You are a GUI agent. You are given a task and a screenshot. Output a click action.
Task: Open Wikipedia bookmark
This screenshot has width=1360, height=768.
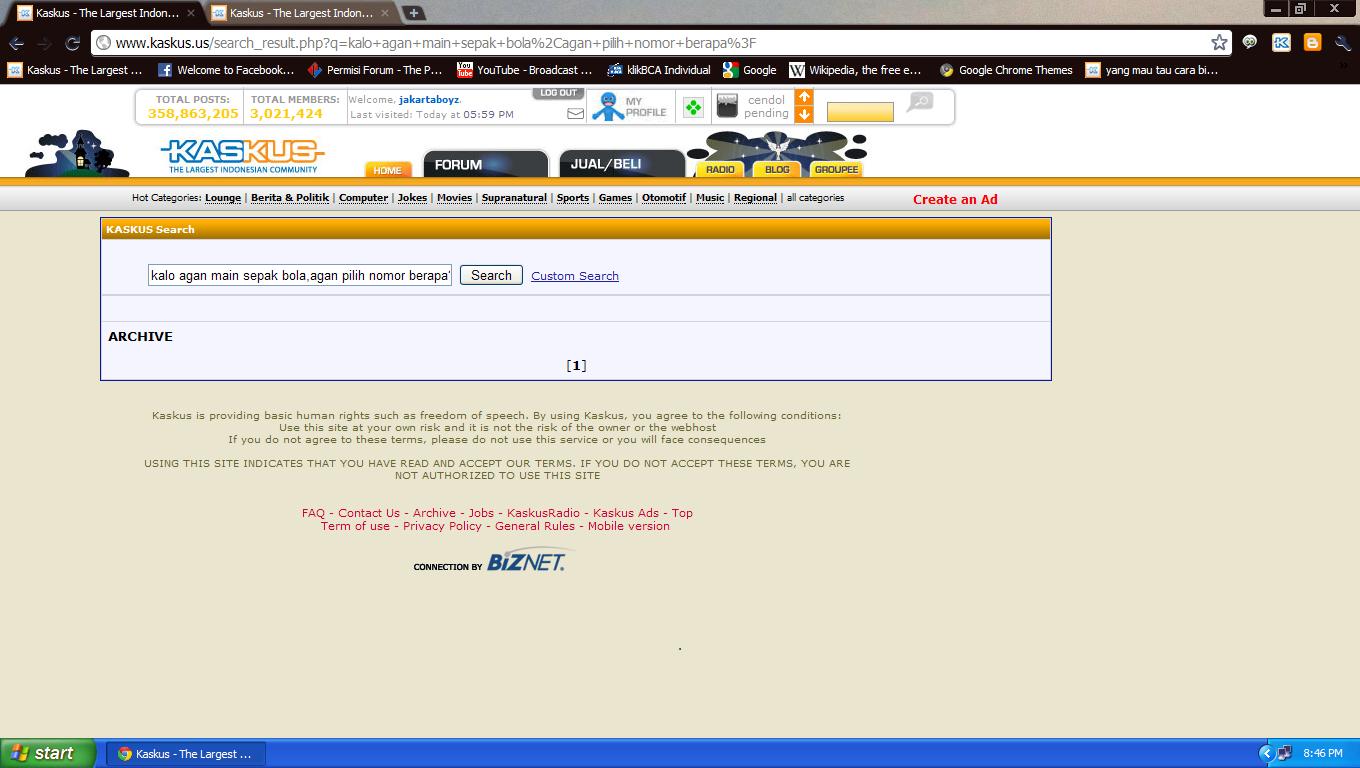855,70
